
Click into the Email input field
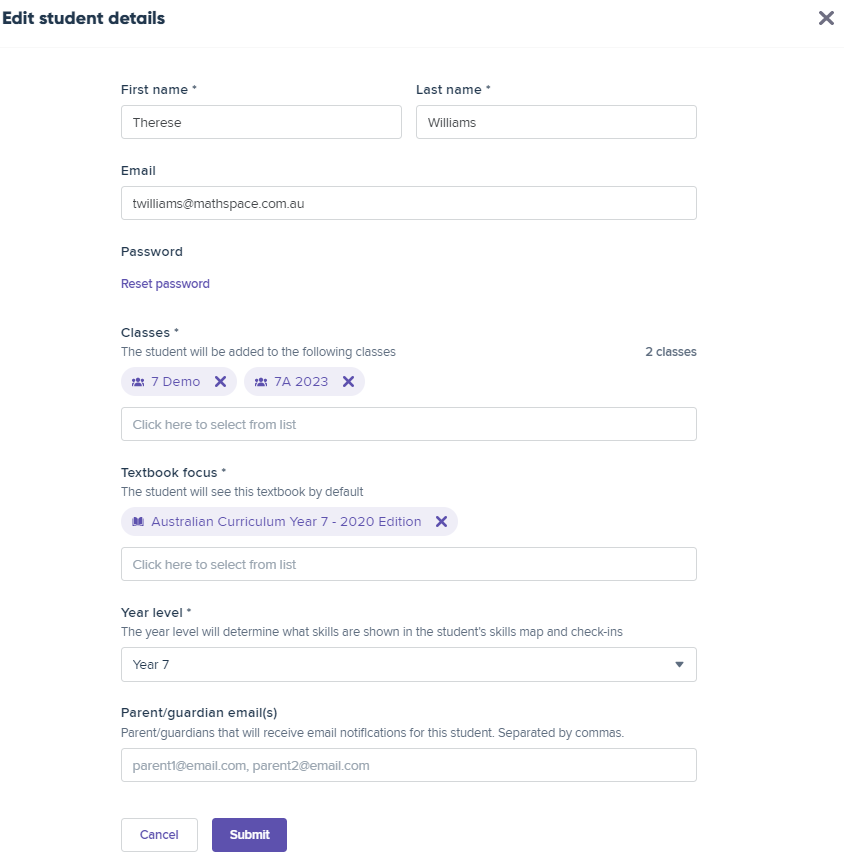(x=409, y=203)
